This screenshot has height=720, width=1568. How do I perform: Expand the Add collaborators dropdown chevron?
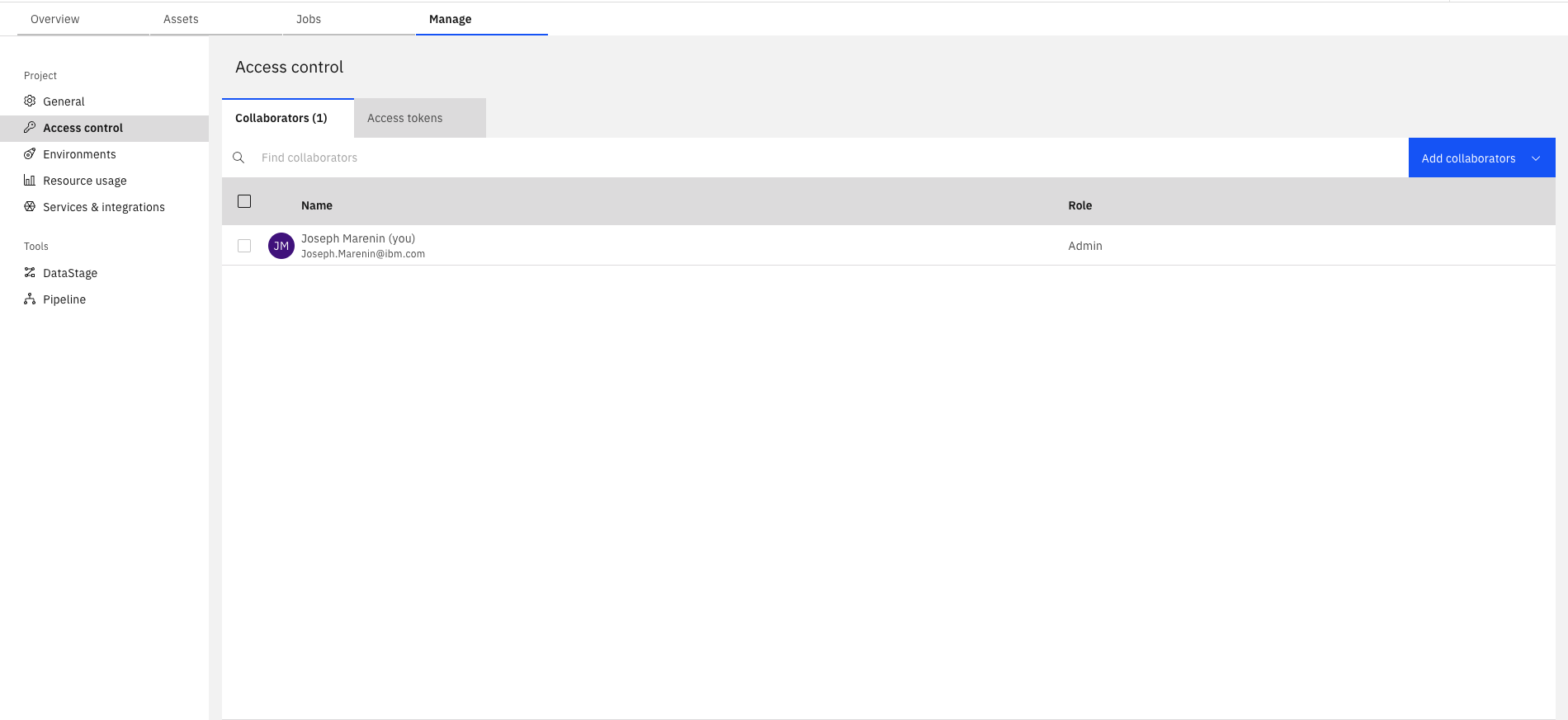point(1536,158)
